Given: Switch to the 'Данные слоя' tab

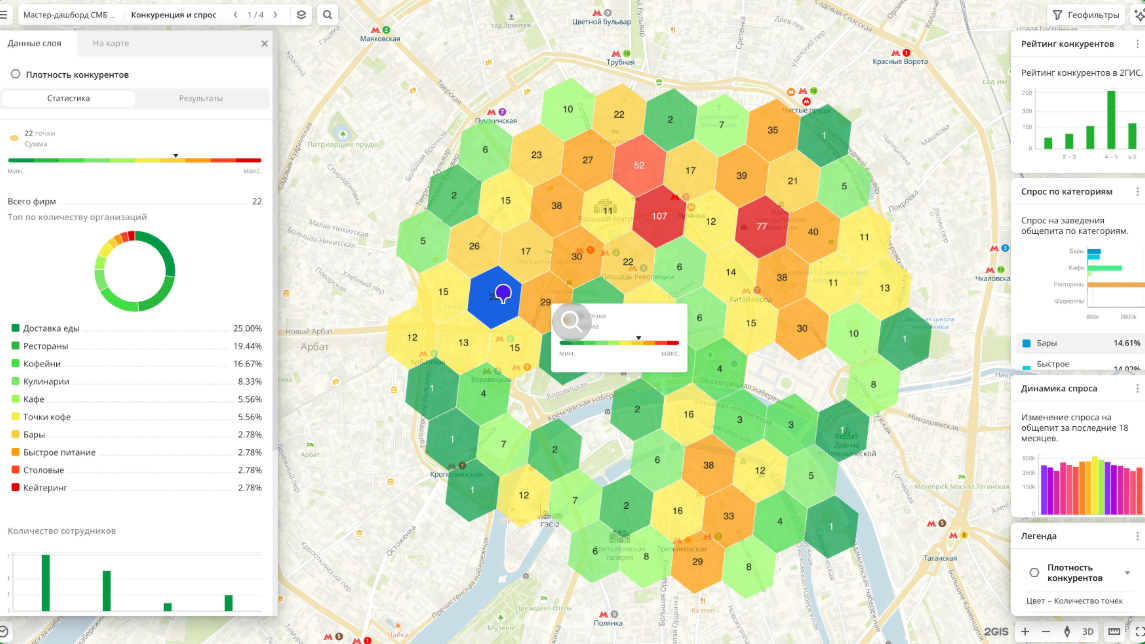Looking at the screenshot, I should point(36,43).
